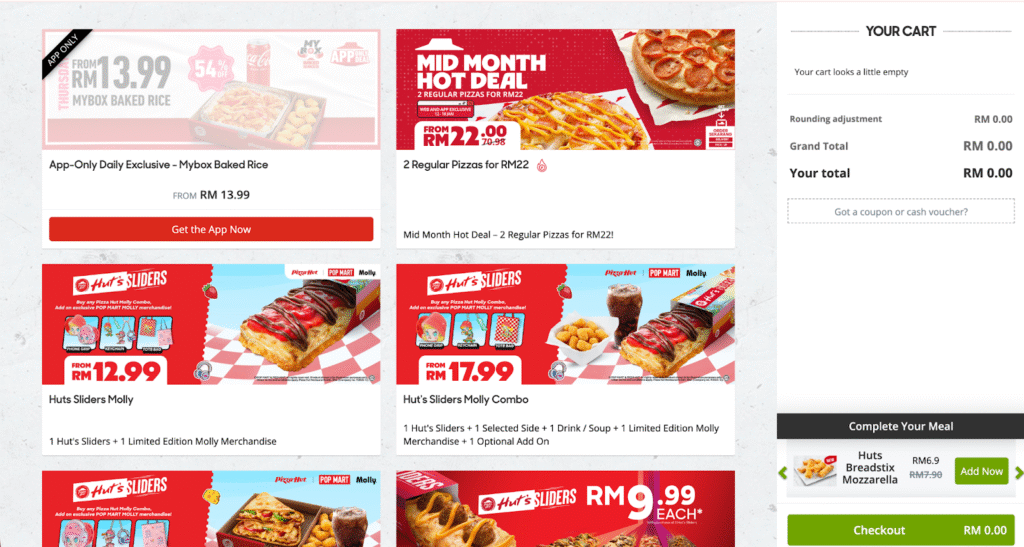Open the Hut's Sliders RM9.99 each banner
The height and width of the screenshot is (547, 1024).
click(x=565, y=508)
